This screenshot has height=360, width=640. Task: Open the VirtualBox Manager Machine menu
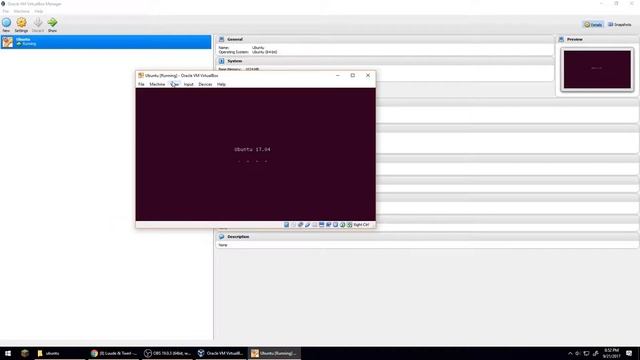point(21,11)
